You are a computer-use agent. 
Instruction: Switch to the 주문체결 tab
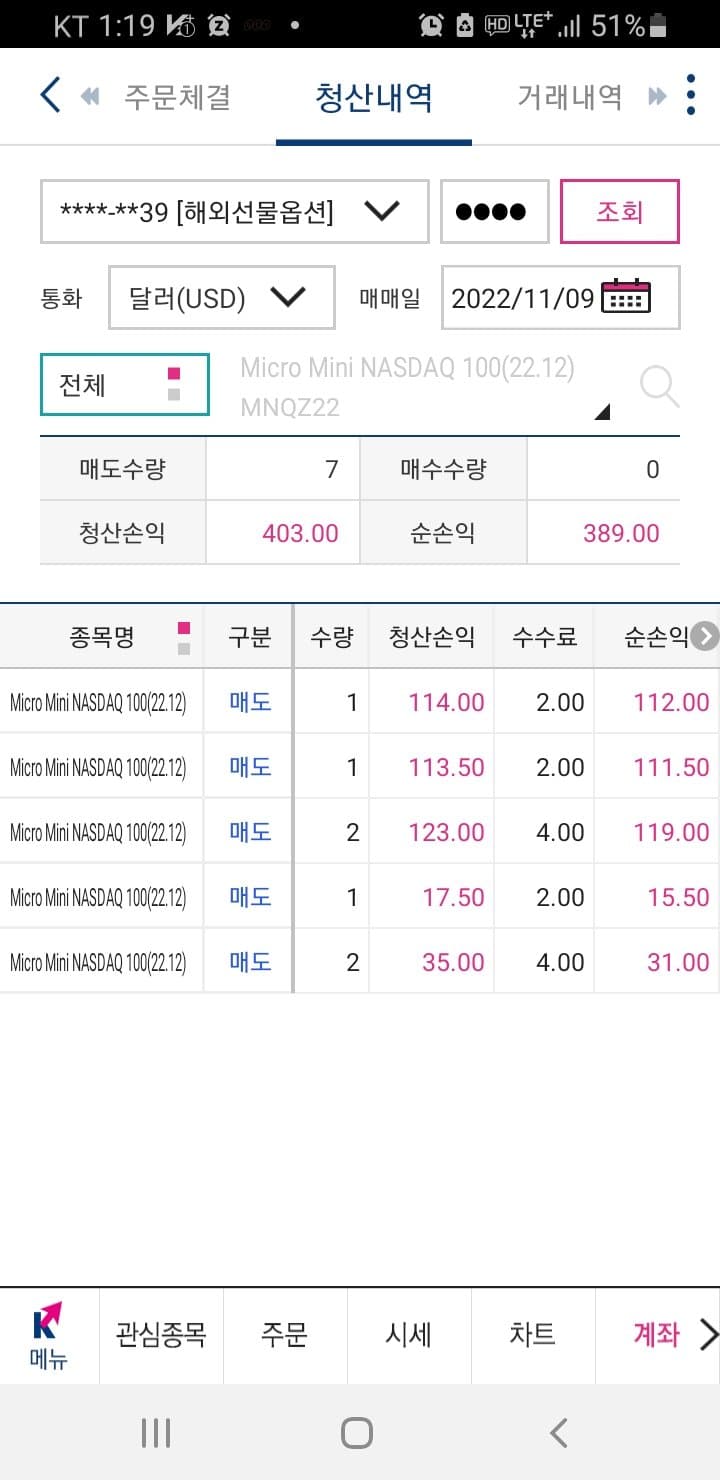click(x=177, y=97)
